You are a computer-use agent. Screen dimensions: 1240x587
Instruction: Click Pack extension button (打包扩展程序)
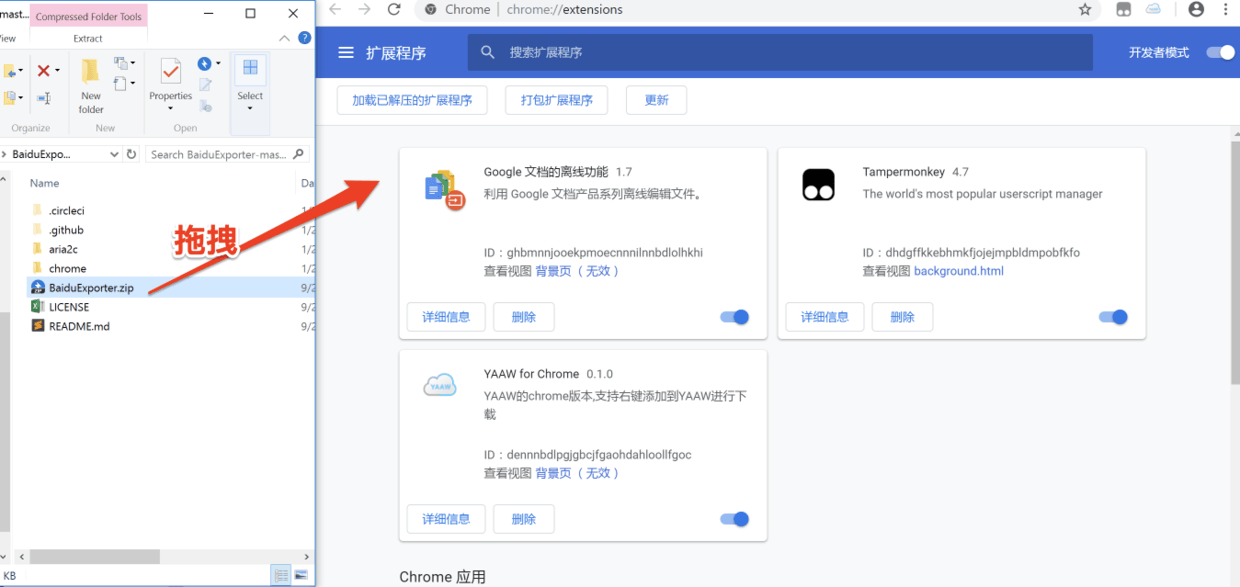point(557,100)
